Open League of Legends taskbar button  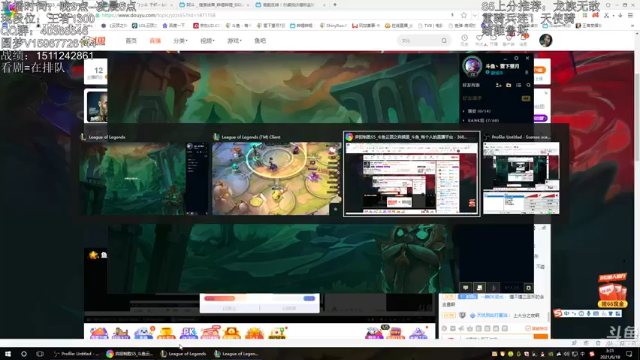184,354
